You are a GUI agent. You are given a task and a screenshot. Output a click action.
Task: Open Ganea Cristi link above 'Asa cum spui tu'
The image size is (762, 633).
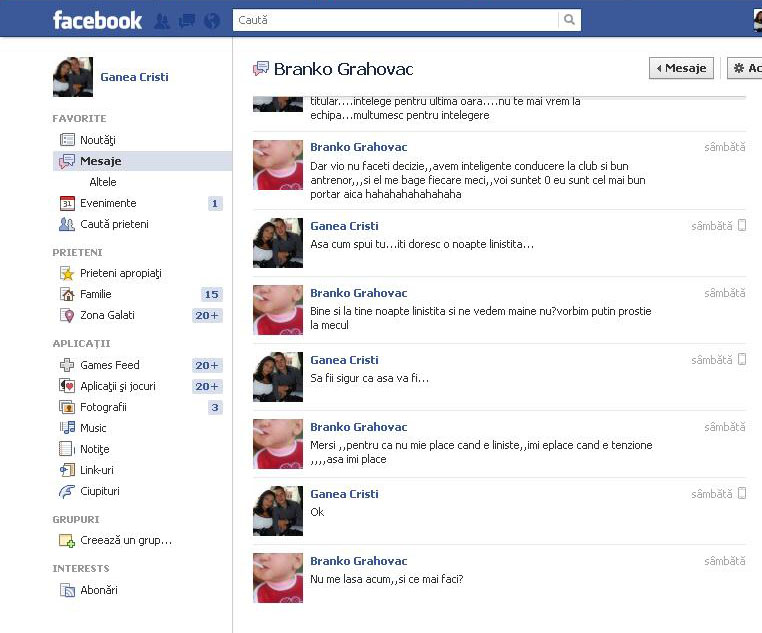pyautogui.click(x=345, y=226)
